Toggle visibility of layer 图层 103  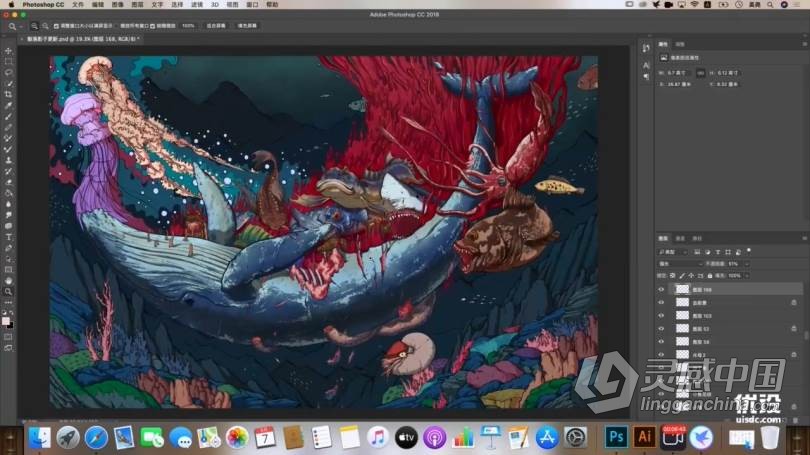(661, 315)
